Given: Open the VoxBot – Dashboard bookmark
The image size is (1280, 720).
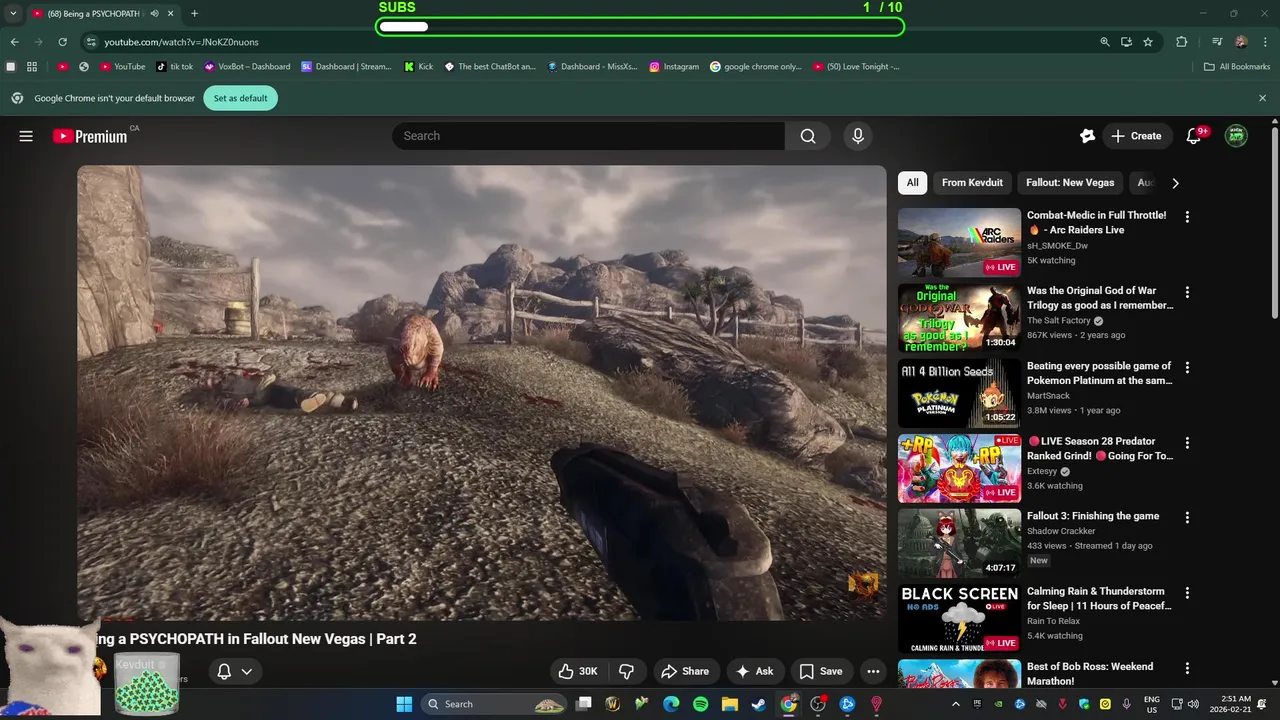Looking at the screenshot, I should point(247,67).
